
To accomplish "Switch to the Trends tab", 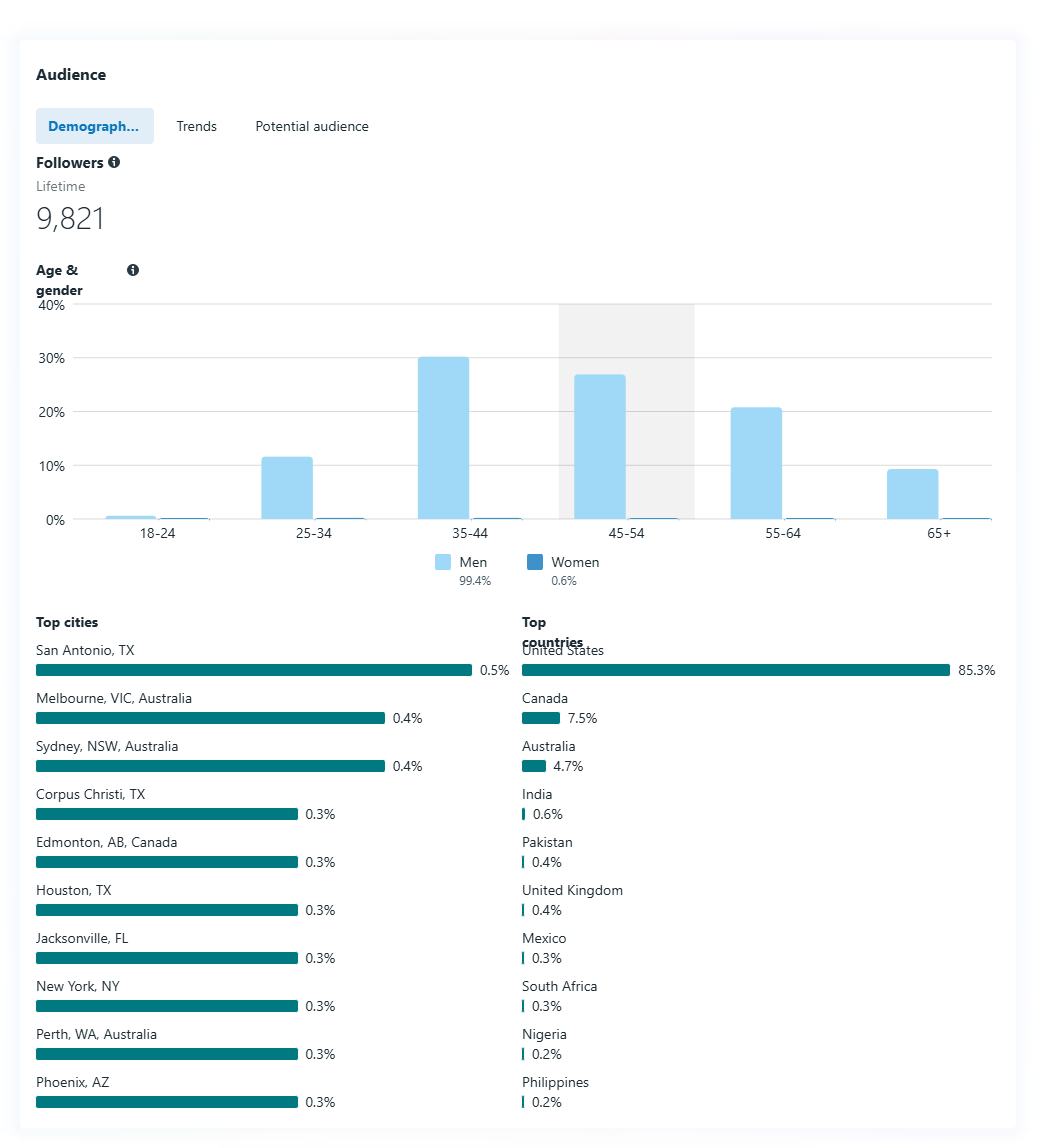I will click(x=196, y=127).
